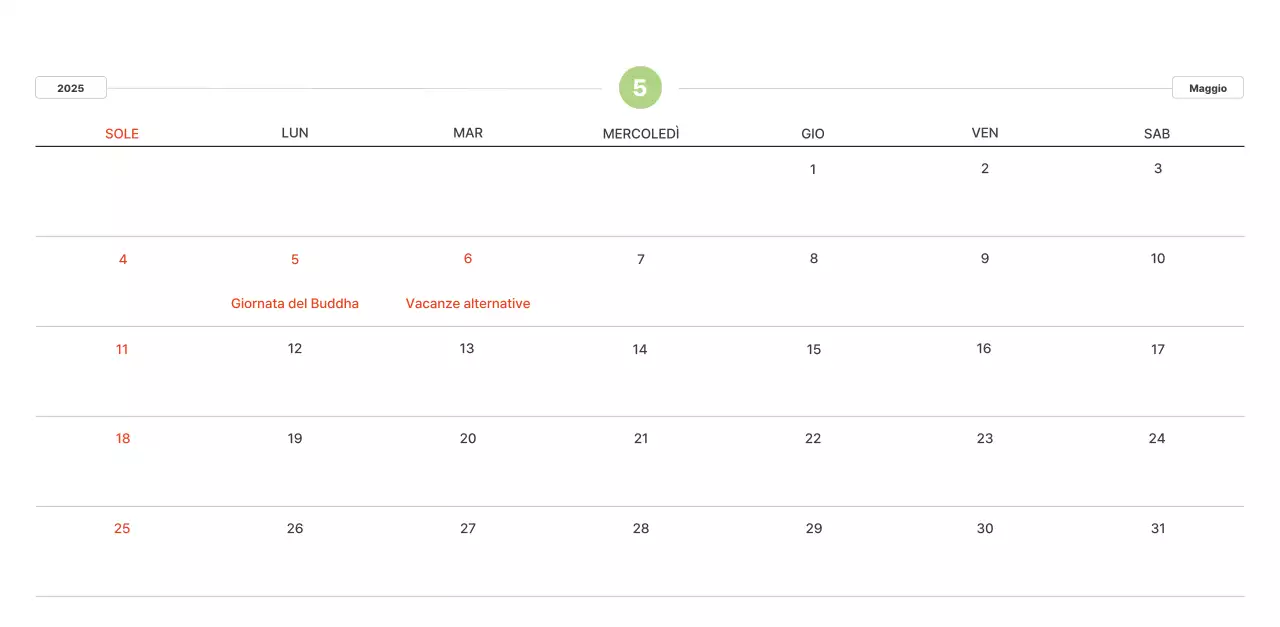Image resolution: width=1280 pixels, height=627 pixels.
Task: Click on day 9 under VEN
Action: pos(985,259)
